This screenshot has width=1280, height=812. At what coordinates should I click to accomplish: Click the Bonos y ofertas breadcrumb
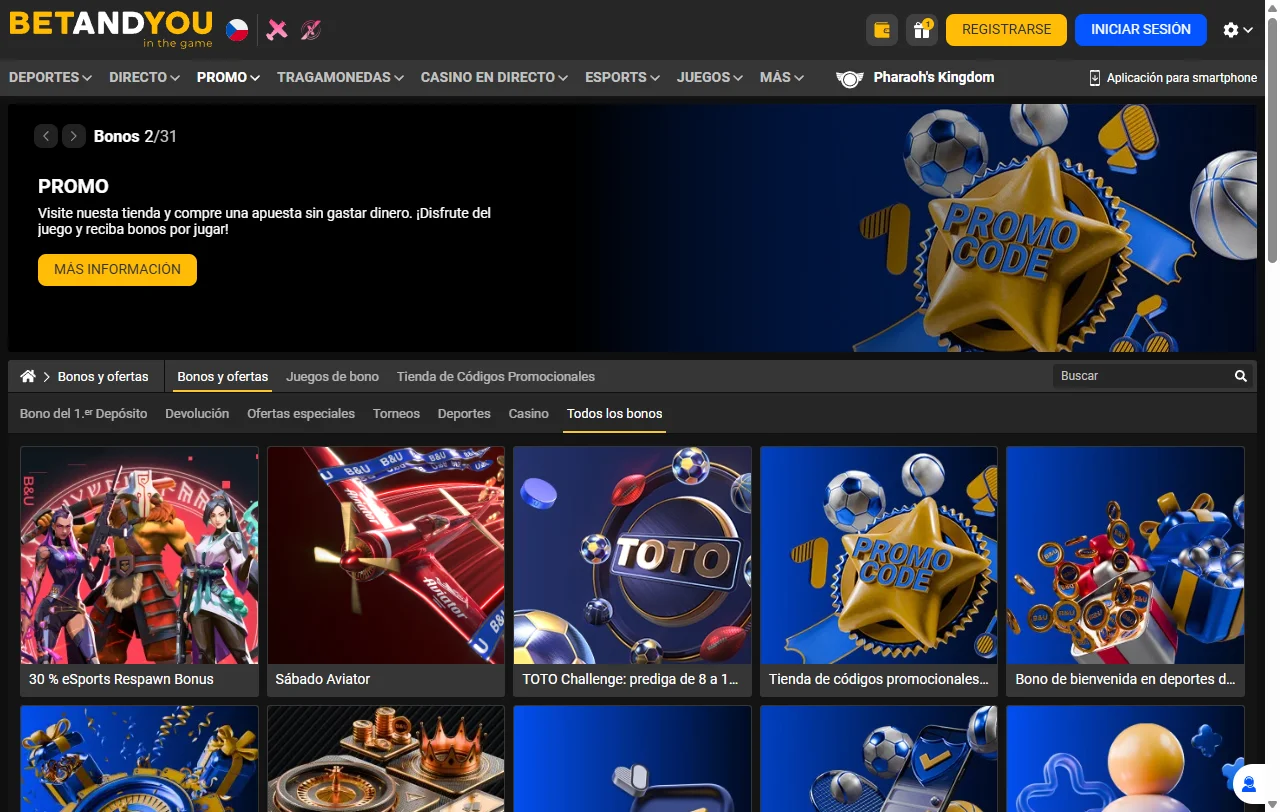(103, 377)
